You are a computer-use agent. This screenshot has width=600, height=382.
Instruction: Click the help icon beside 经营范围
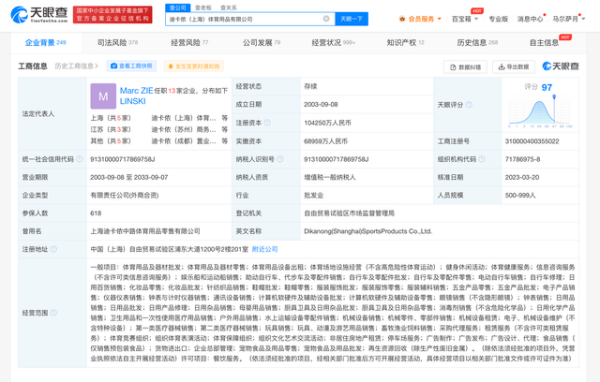pyautogui.click(x=54, y=313)
